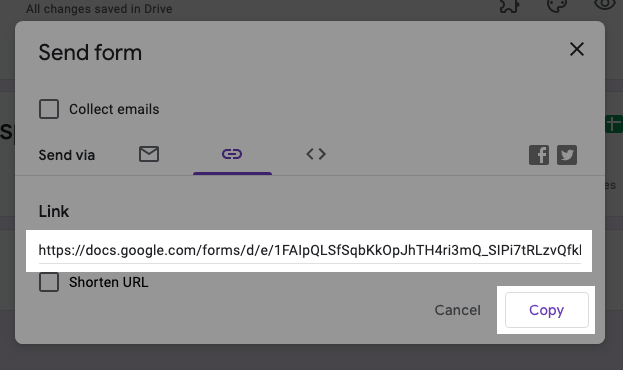Click the Link heading label
The height and width of the screenshot is (370, 623).
coord(54,211)
